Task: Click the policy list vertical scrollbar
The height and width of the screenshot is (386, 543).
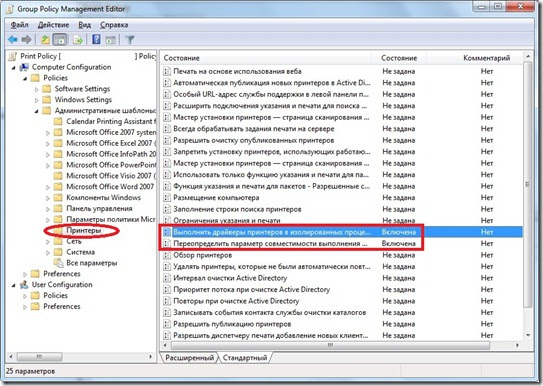Action: pos(527,184)
